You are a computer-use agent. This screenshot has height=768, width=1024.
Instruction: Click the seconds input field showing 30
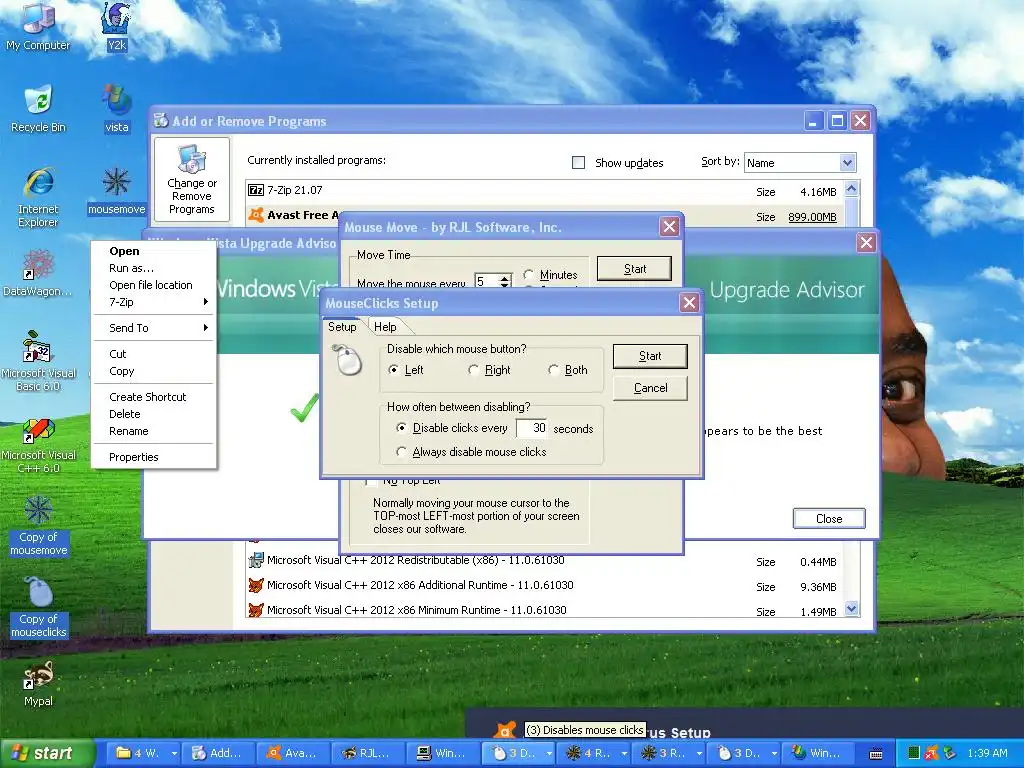coord(531,428)
